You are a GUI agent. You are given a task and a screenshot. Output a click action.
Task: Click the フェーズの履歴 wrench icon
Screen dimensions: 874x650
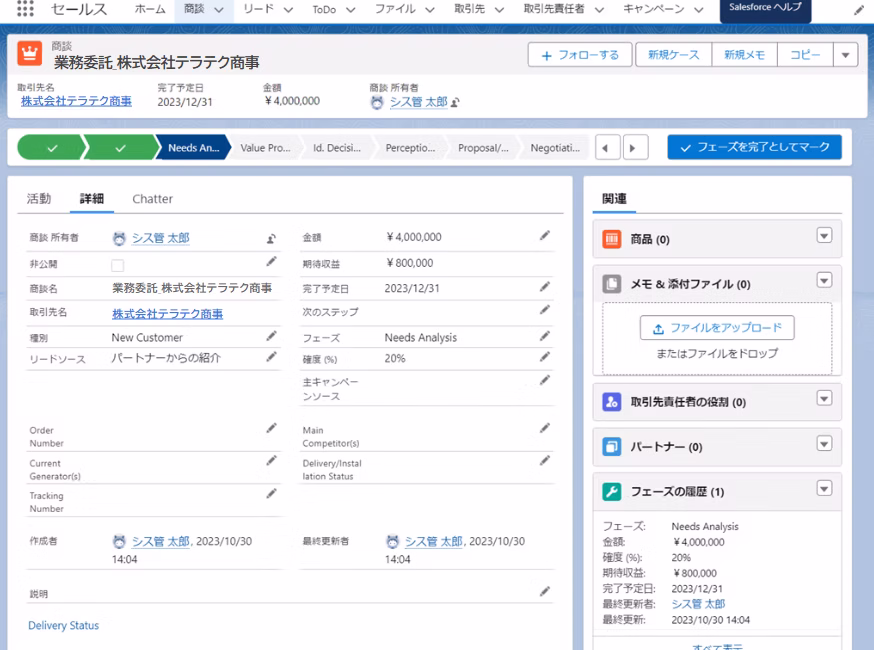612,492
